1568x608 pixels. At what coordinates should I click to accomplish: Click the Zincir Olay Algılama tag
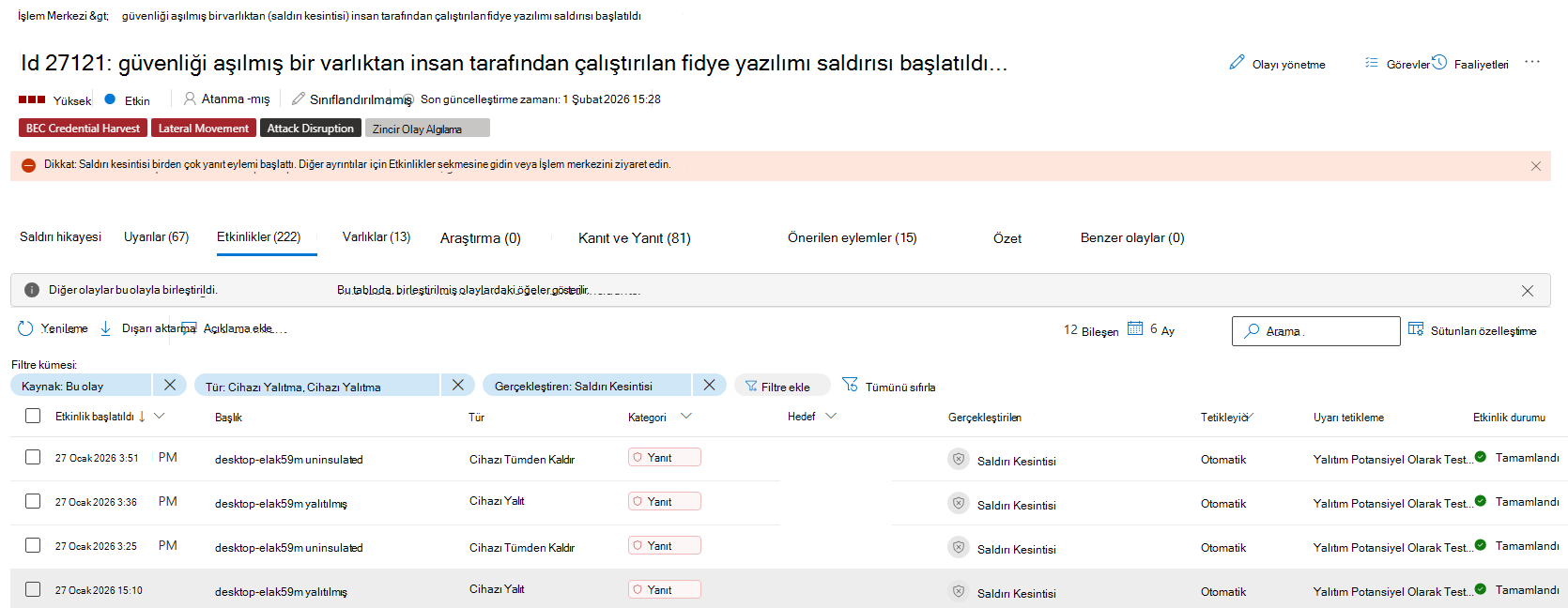point(427,128)
